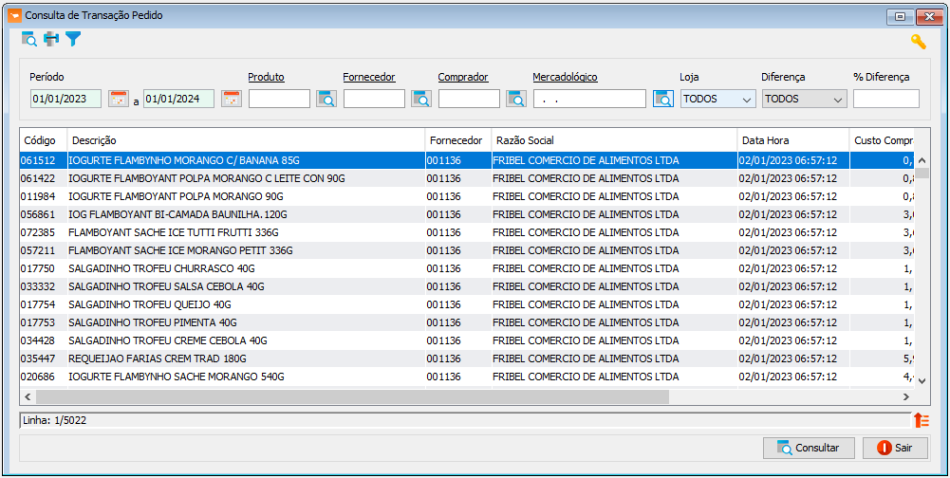Select row IOGURTE FLAMBYNHO MORANGO C/ BANANA 85G
This screenshot has width=950, height=478.
point(467,161)
